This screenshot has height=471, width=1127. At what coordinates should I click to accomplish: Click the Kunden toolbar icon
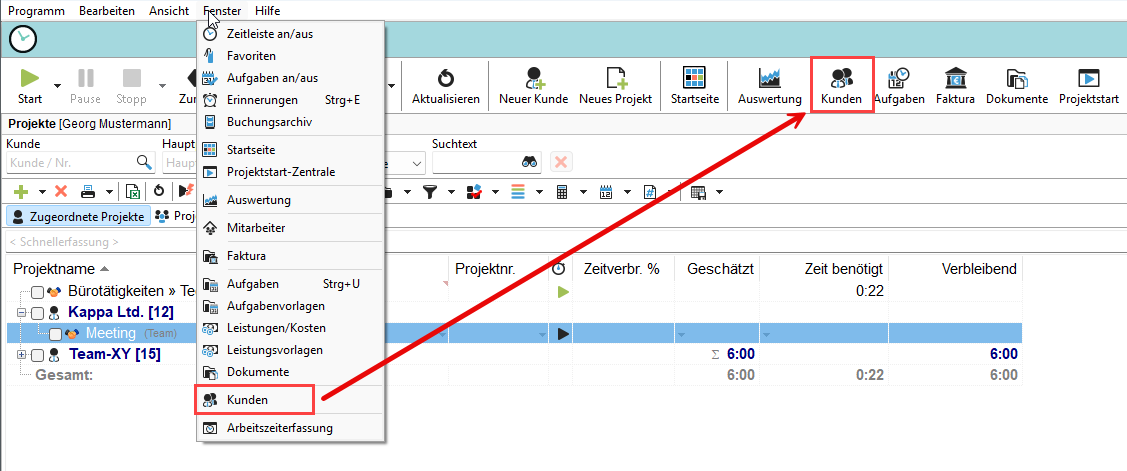(841, 85)
